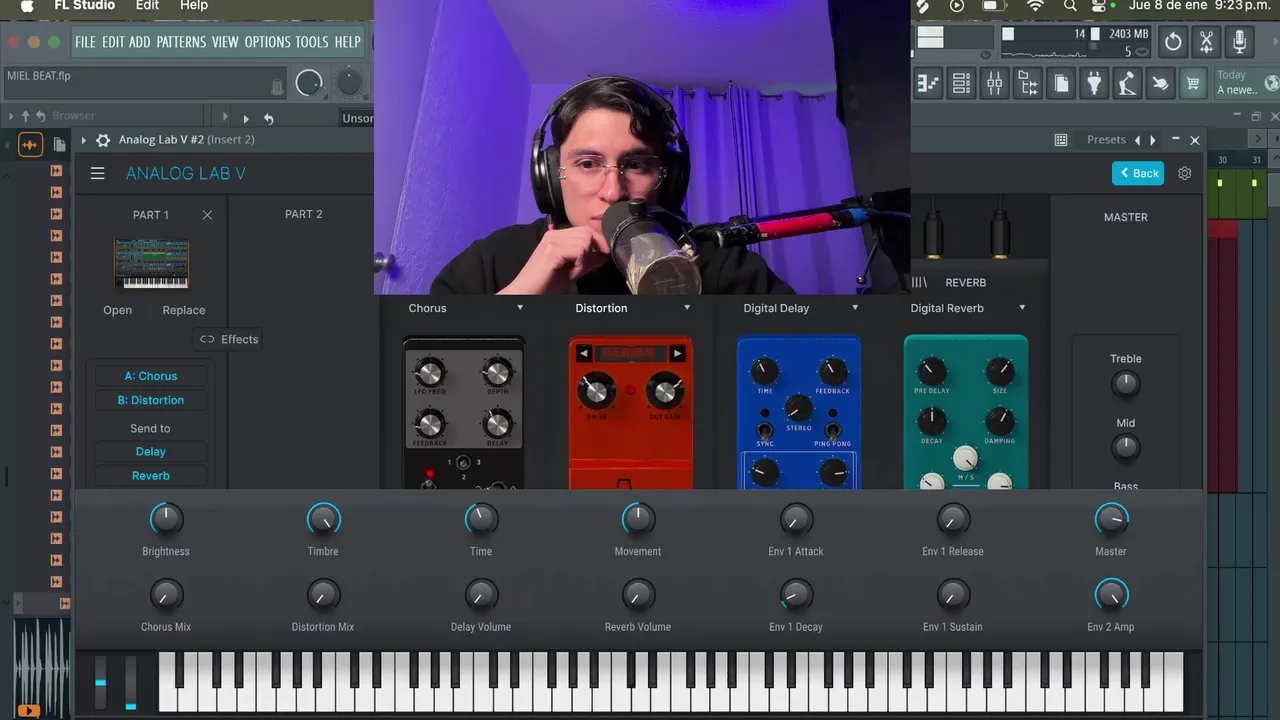This screenshot has height=720, width=1280.
Task: Click Replace under Part 1 instrument
Action: point(184,310)
